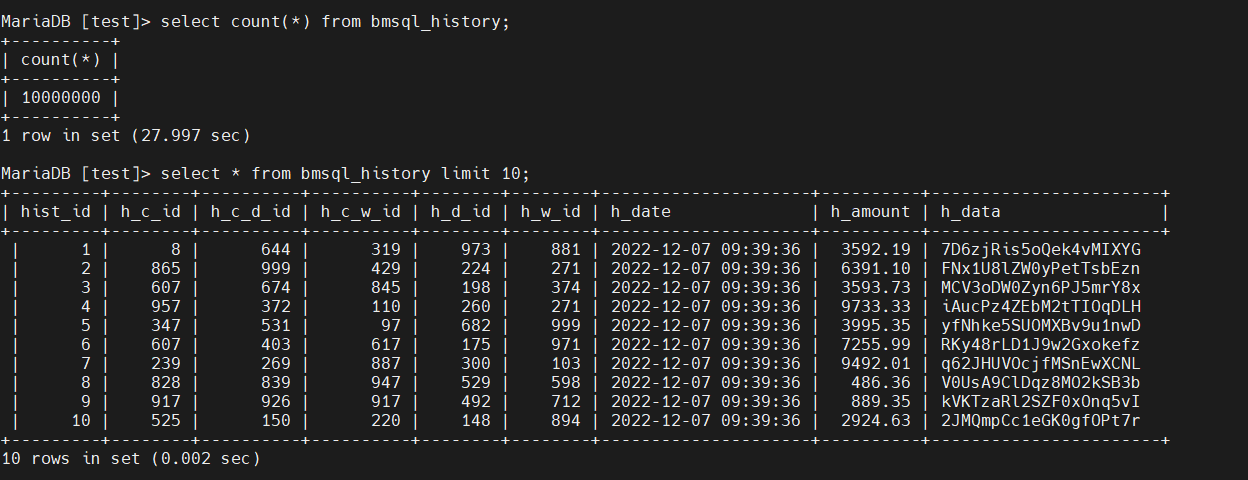The image size is (1248, 480).
Task: Click the h_date in hist_id 1 row
Action: [706, 250]
